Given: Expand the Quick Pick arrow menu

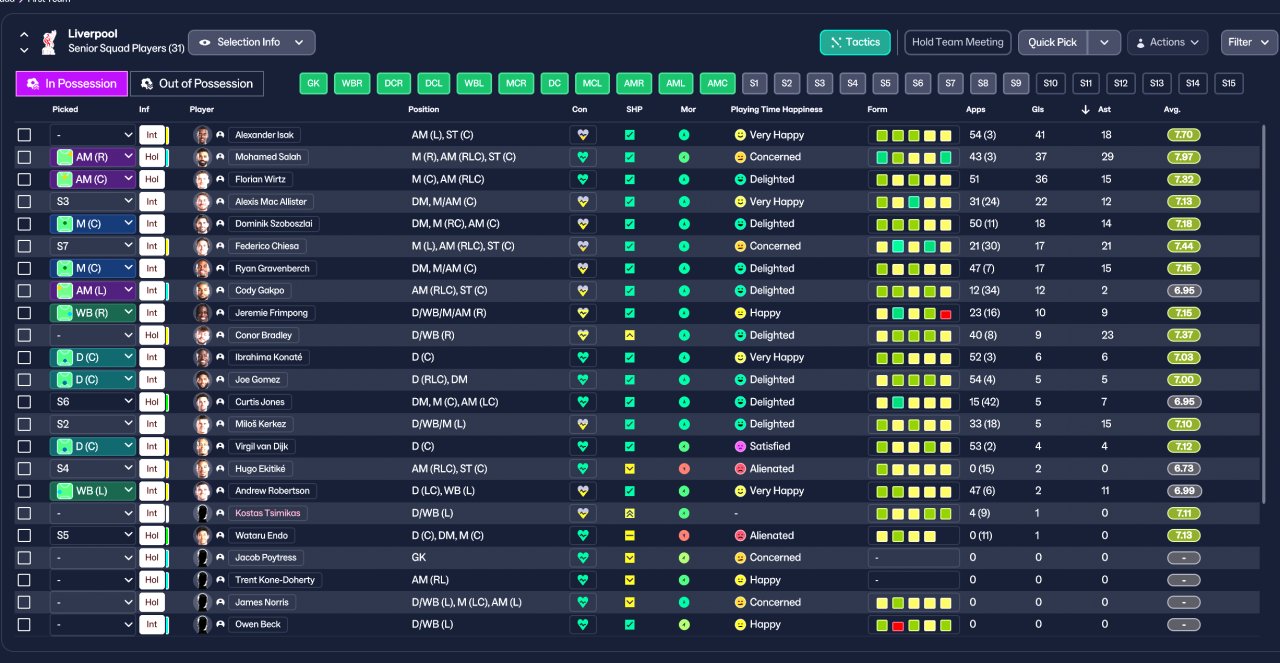Looking at the screenshot, I should (1103, 42).
